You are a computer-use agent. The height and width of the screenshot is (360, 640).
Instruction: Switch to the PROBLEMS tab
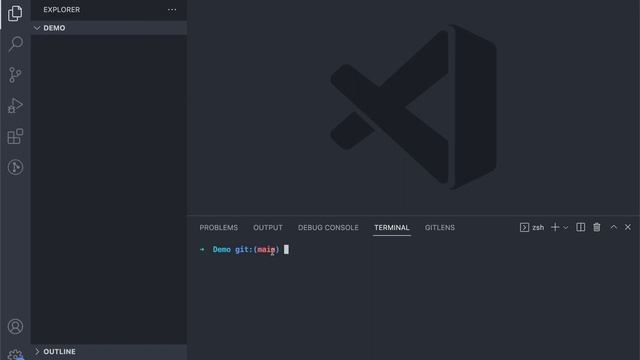[218, 228]
